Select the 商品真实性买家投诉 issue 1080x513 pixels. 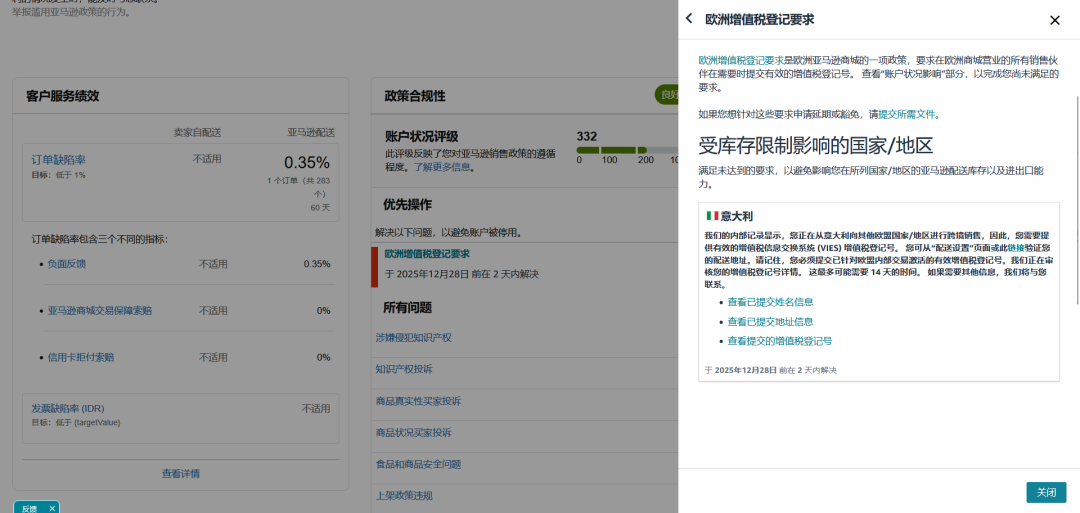pos(418,401)
